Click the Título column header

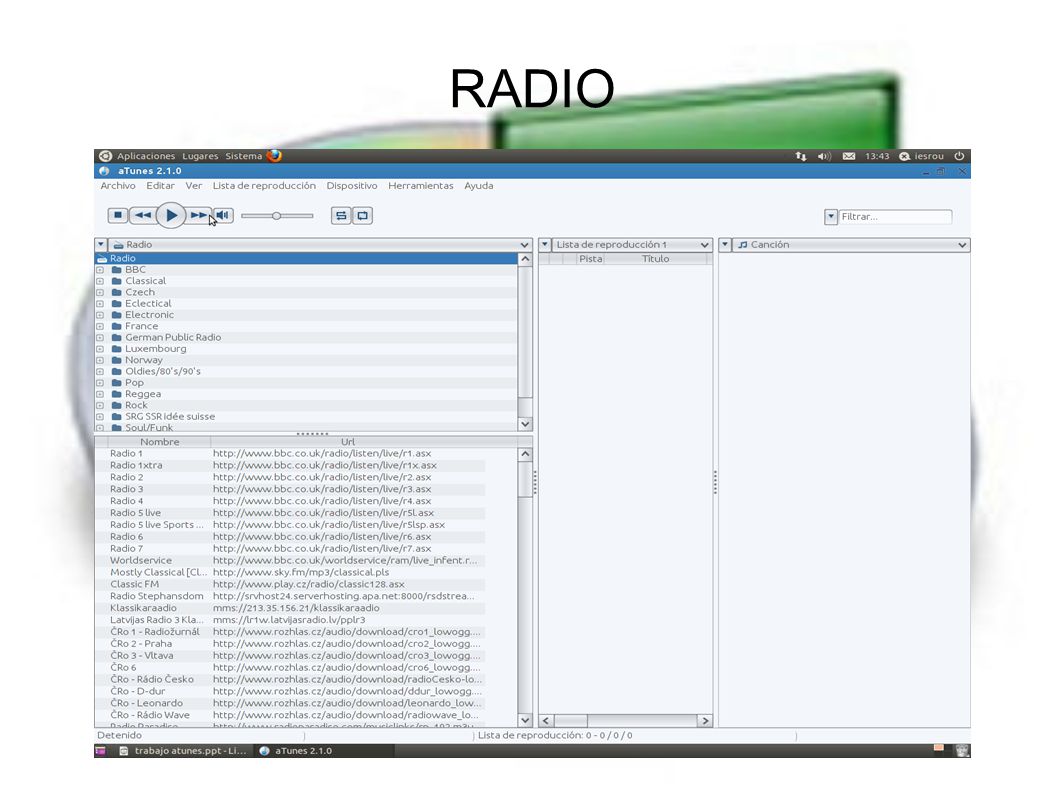[x=655, y=259]
